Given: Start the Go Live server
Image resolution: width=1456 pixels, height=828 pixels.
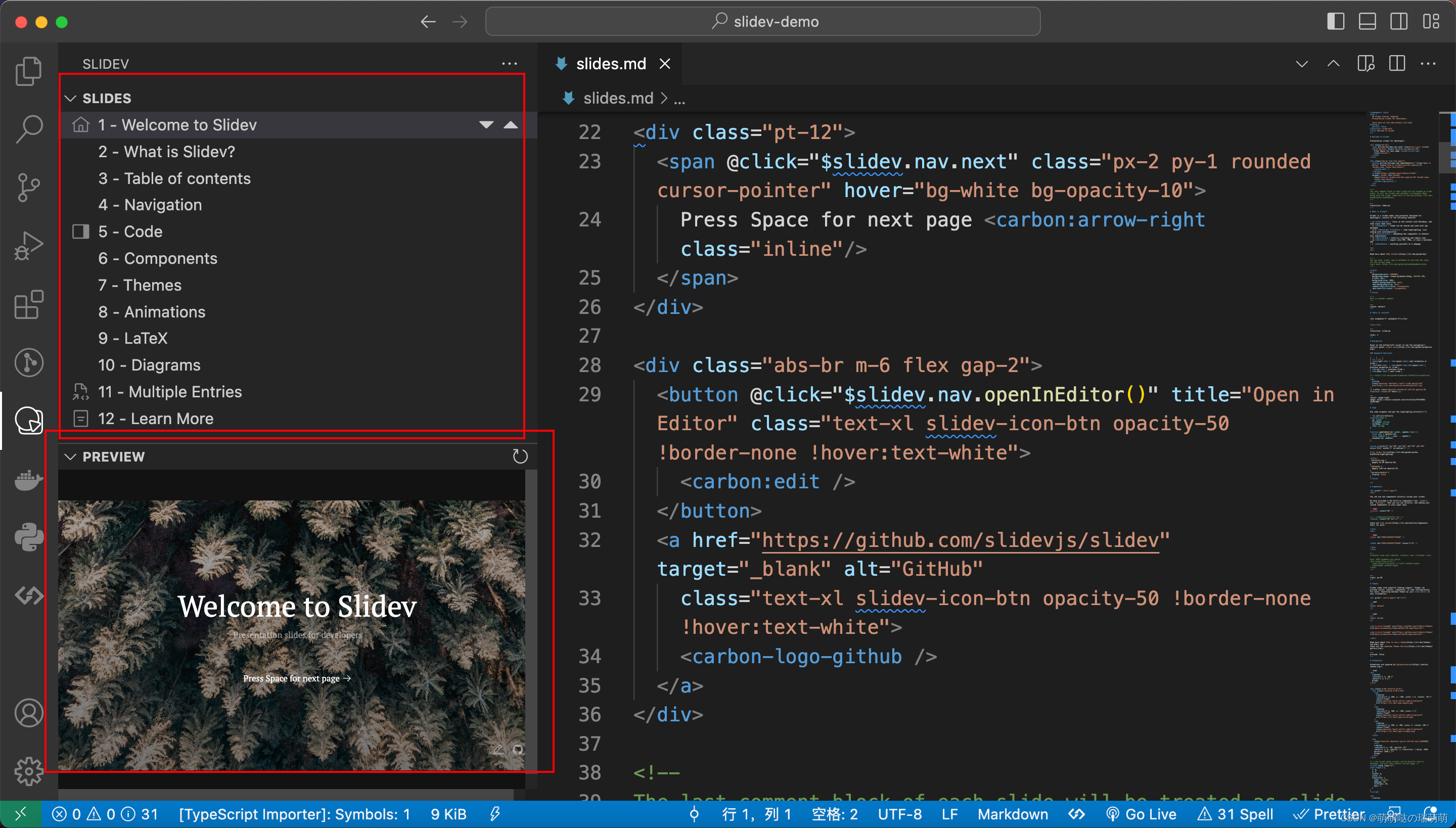Looking at the screenshot, I should click(1142, 814).
